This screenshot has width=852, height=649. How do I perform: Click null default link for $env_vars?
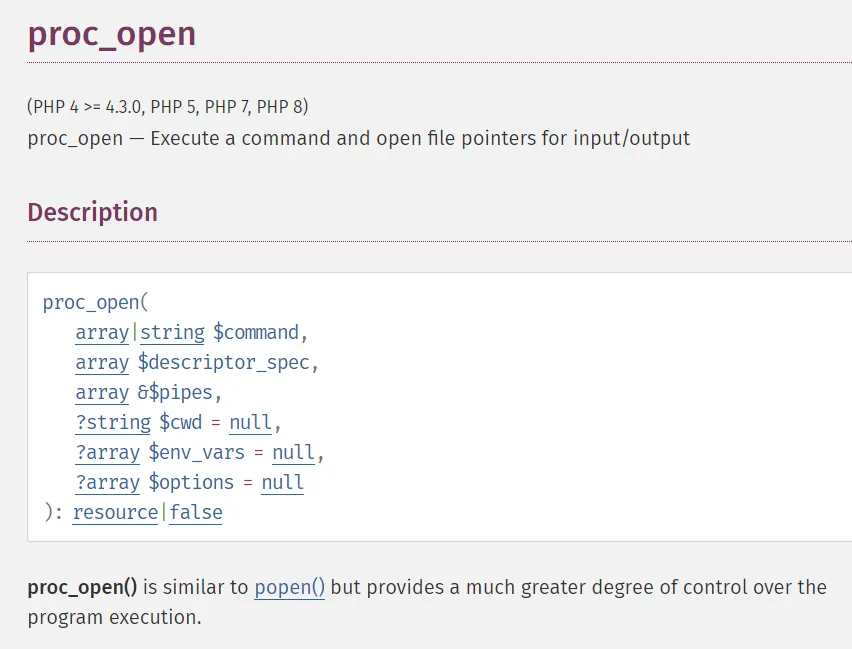coord(293,452)
